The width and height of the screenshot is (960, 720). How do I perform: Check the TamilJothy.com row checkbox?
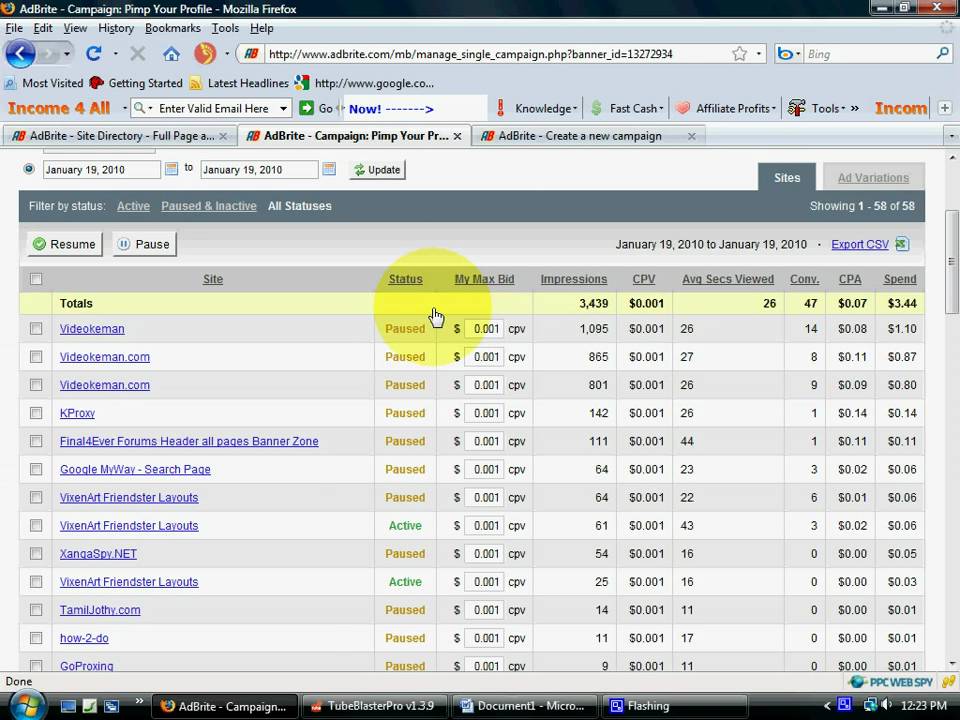coord(36,610)
